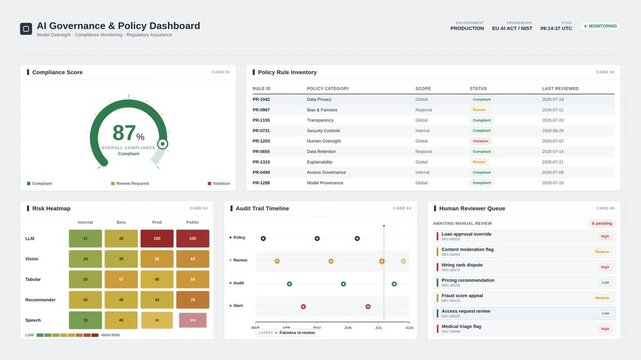The height and width of the screenshot is (360, 641).
Task: Click the Violation legend entry under the gauge
Action: point(219,183)
